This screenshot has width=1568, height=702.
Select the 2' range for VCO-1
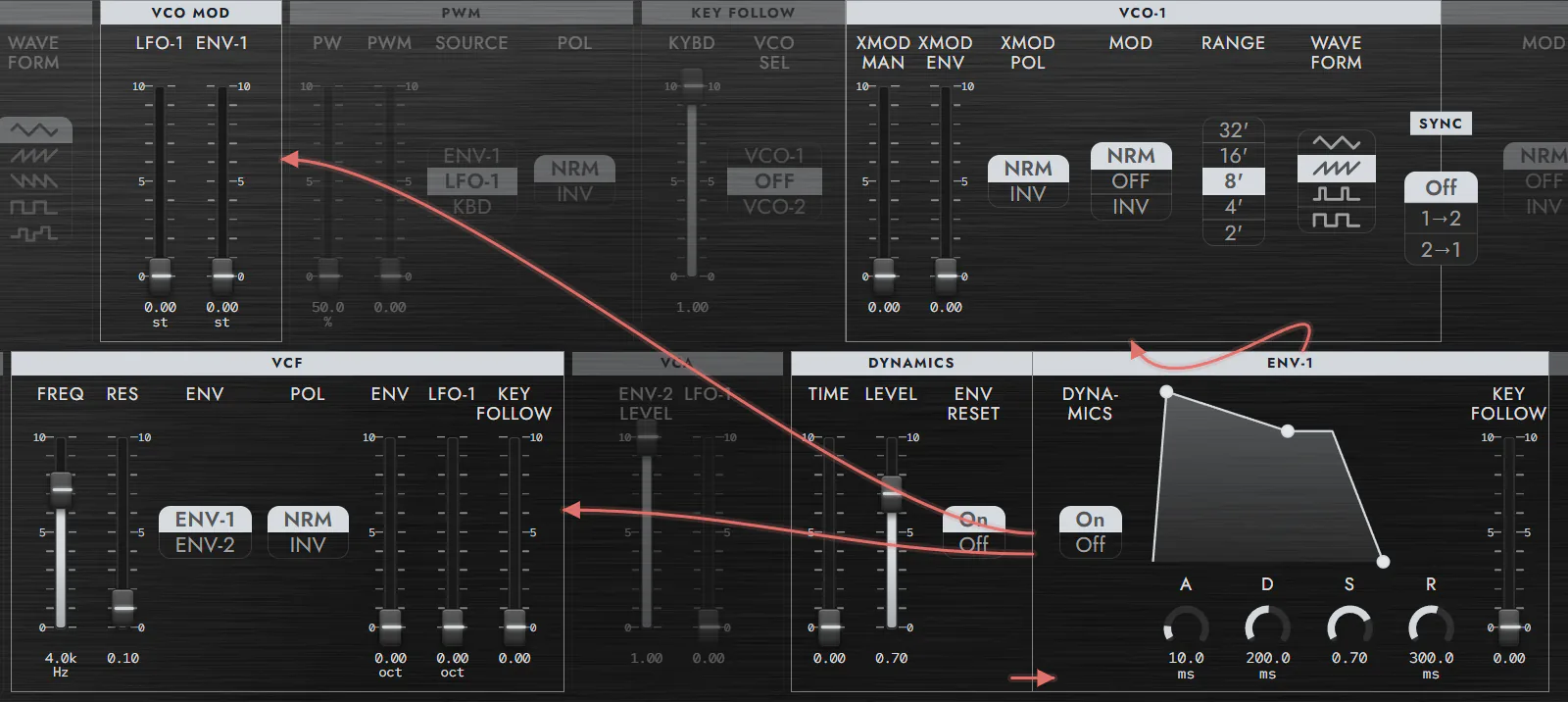point(1233,233)
